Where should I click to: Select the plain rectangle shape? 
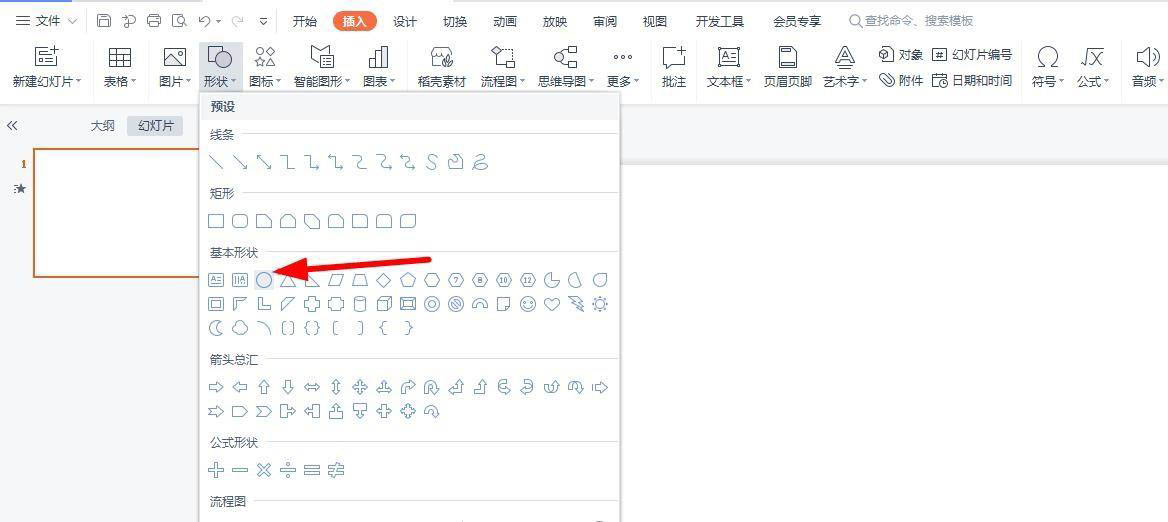point(216,220)
